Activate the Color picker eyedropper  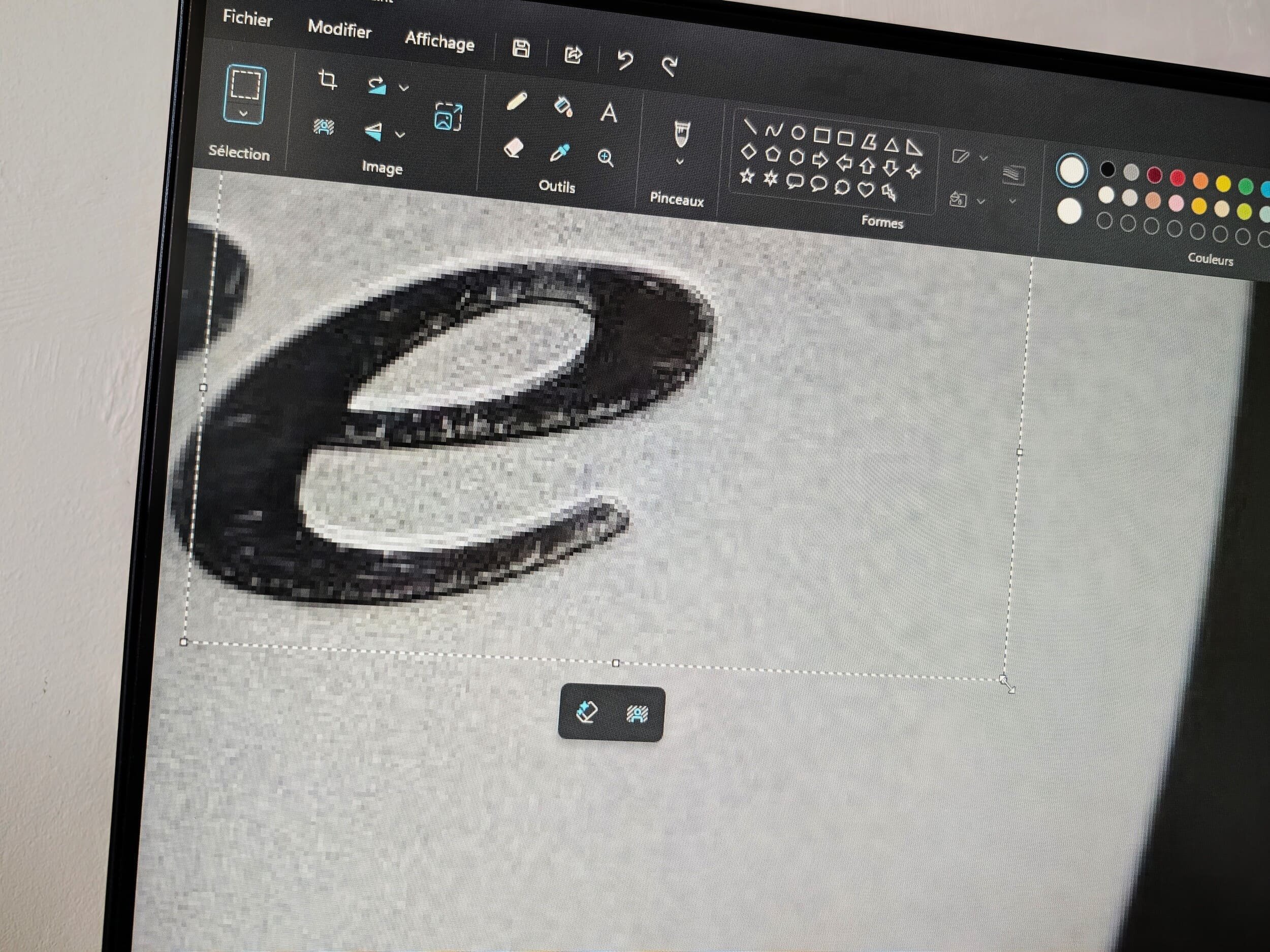pyautogui.click(x=560, y=153)
